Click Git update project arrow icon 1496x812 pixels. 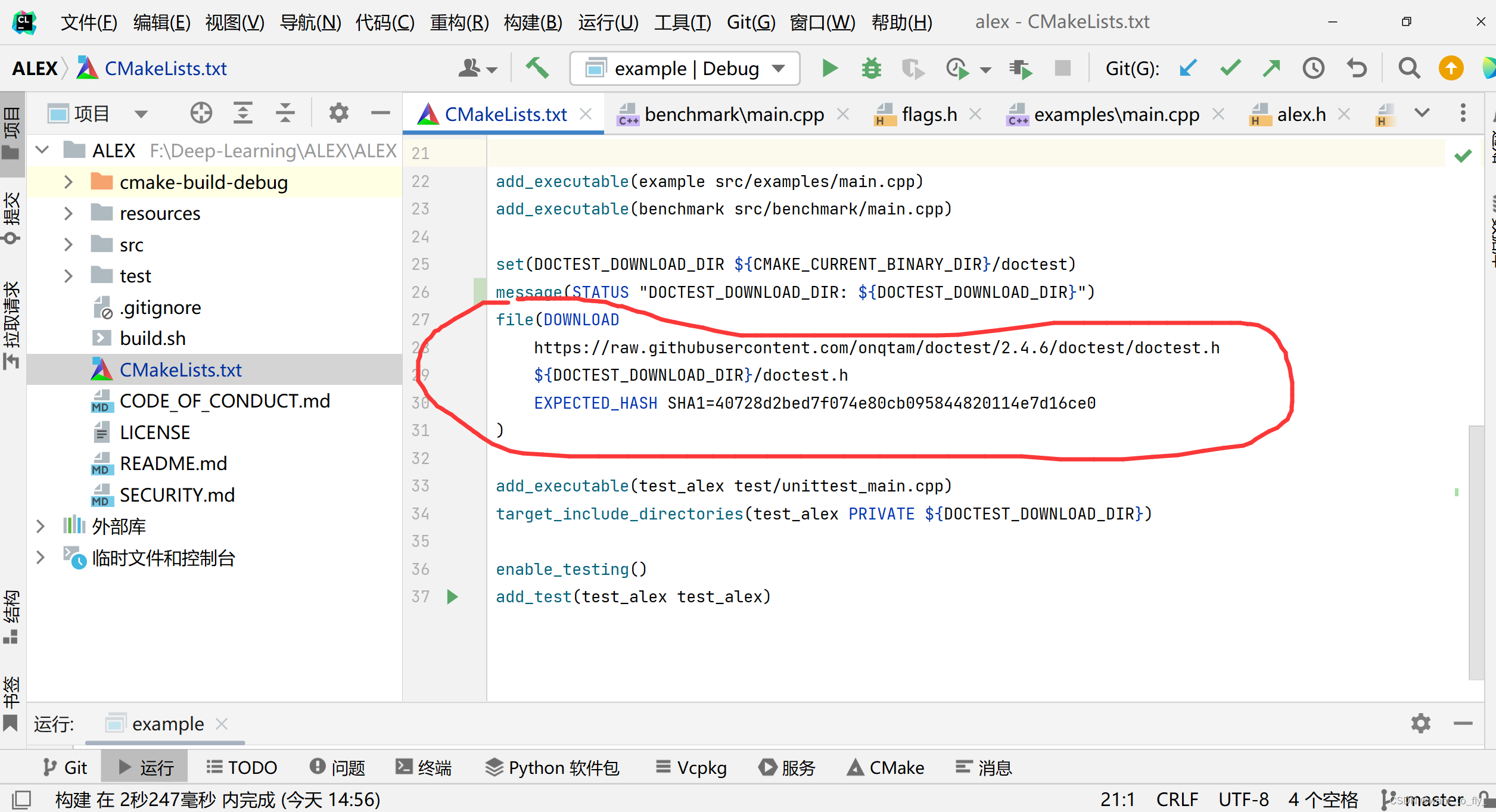coord(1187,69)
